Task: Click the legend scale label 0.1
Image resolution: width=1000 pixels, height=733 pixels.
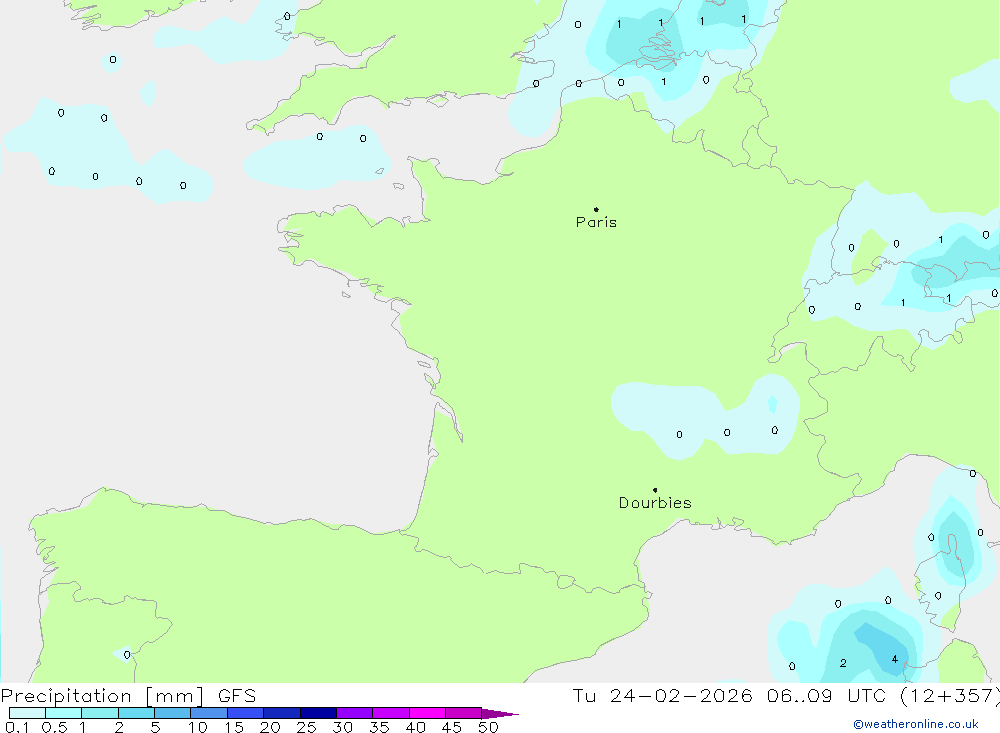Action: (x=17, y=727)
